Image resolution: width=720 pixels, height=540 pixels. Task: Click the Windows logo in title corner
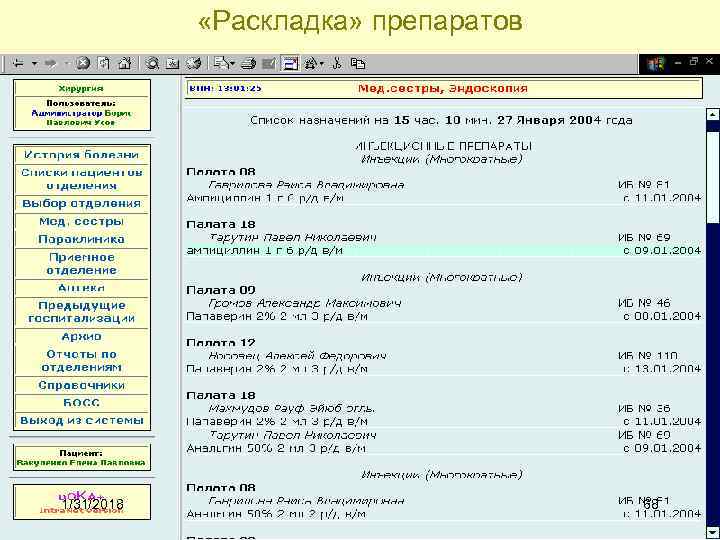[x=656, y=63]
